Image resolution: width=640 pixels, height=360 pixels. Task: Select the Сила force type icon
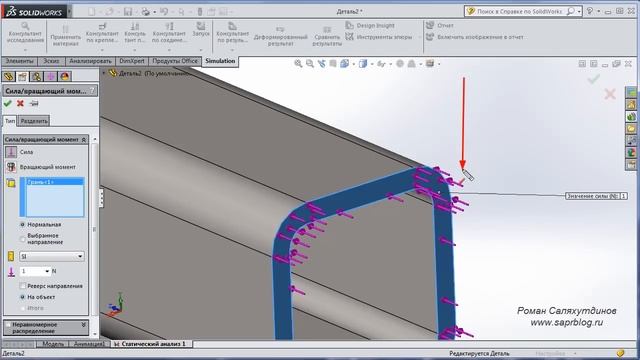(11, 152)
